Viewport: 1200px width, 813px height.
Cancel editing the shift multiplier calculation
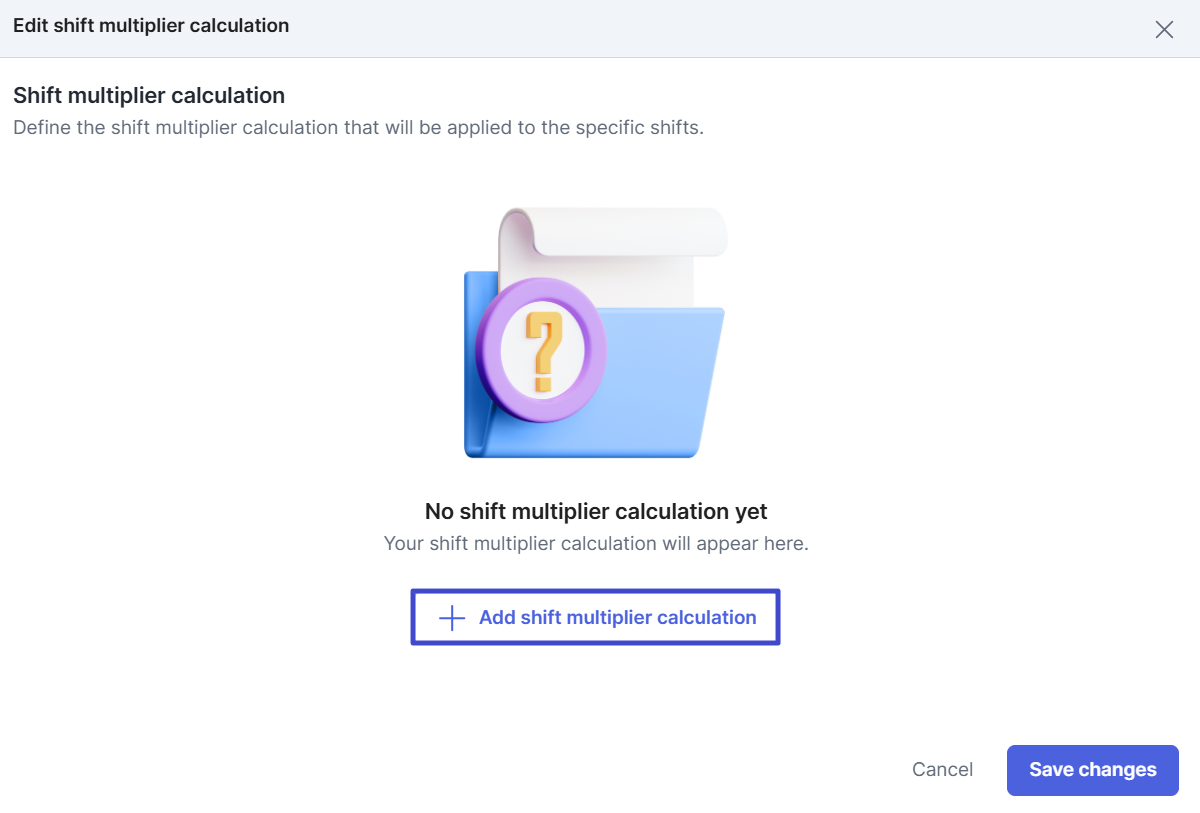coord(942,770)
